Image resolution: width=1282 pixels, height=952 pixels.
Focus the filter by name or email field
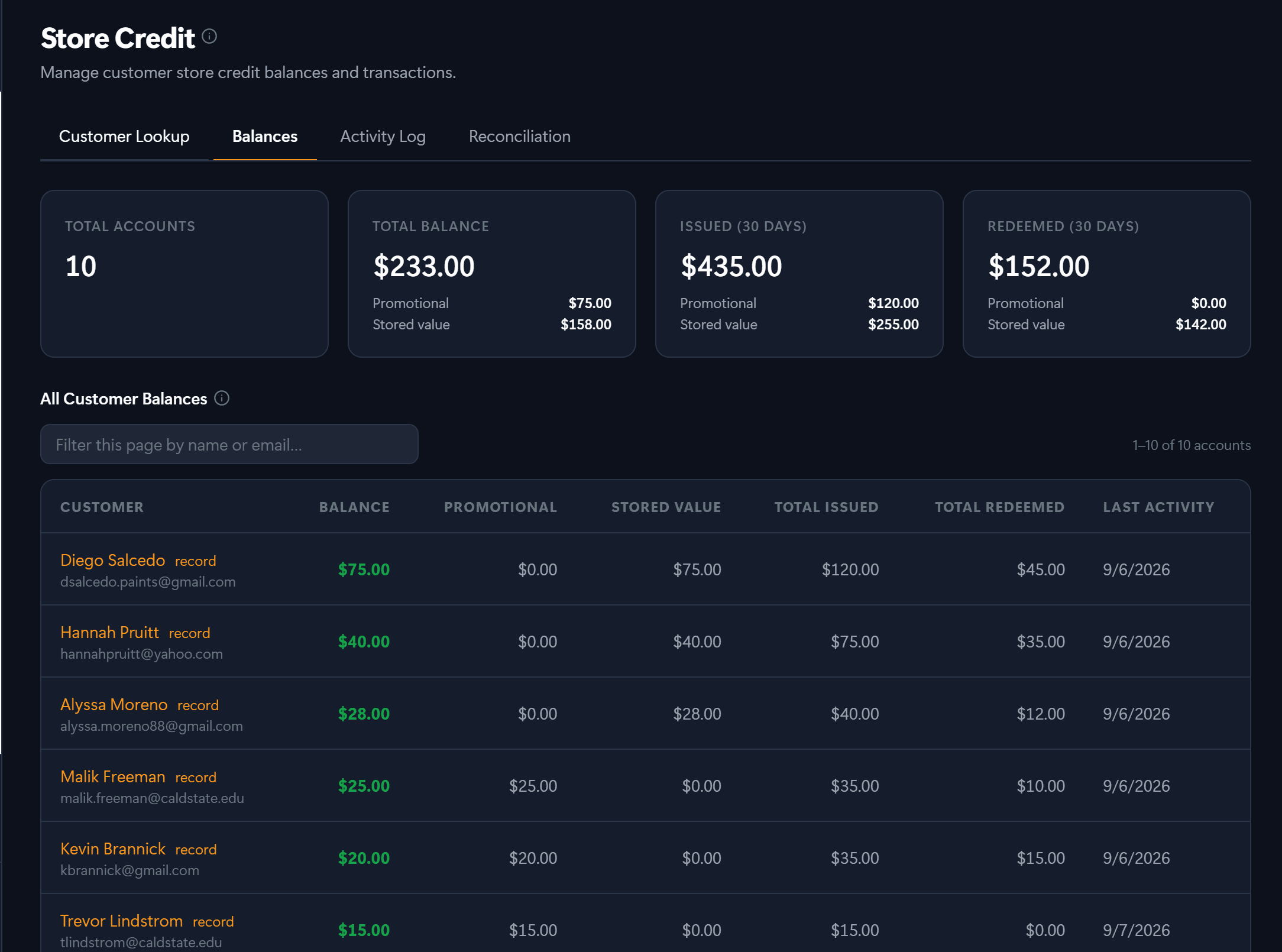229,444
